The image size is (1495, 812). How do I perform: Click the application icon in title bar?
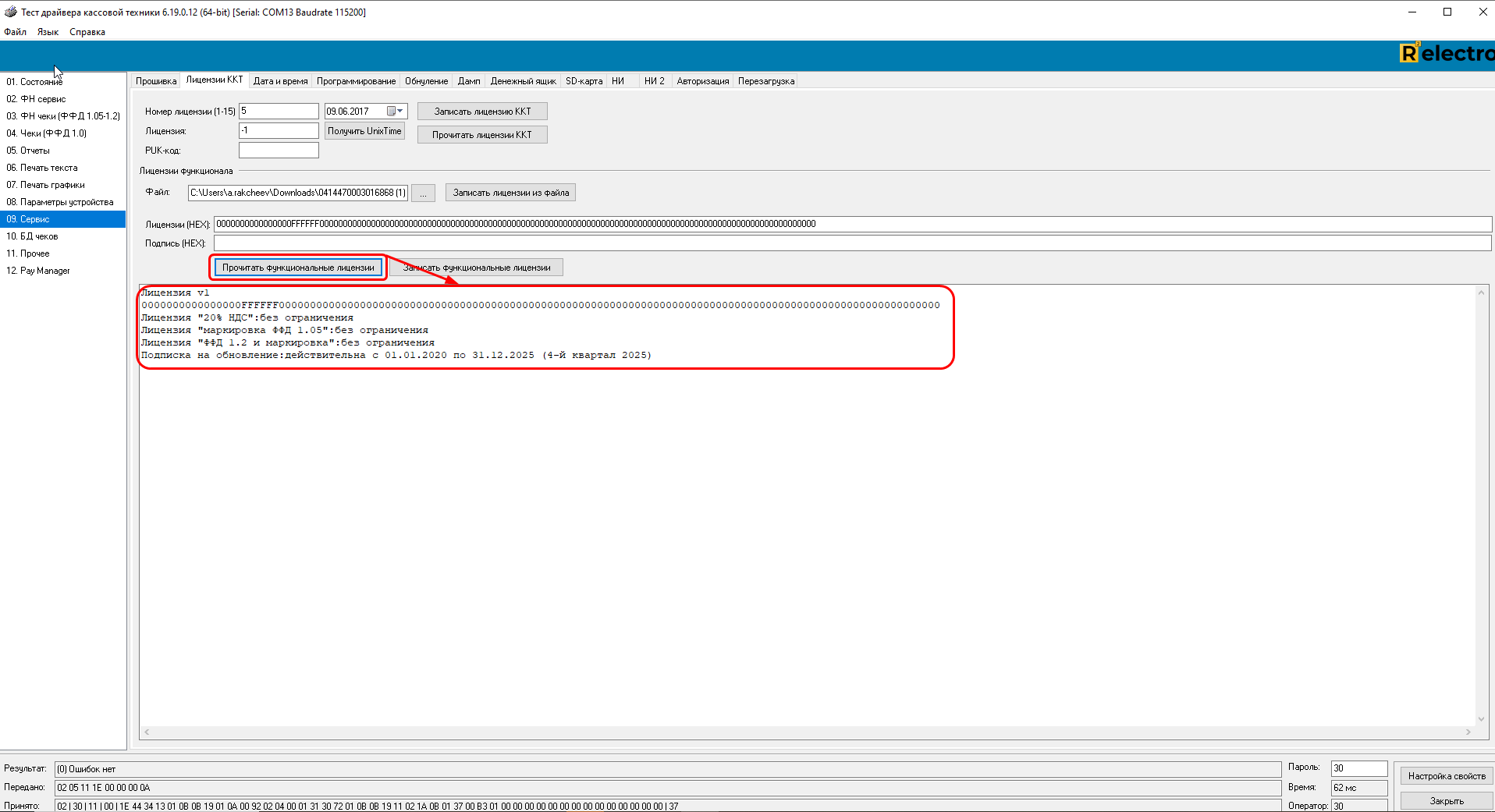pyautogui.click(x=10, y=12)
